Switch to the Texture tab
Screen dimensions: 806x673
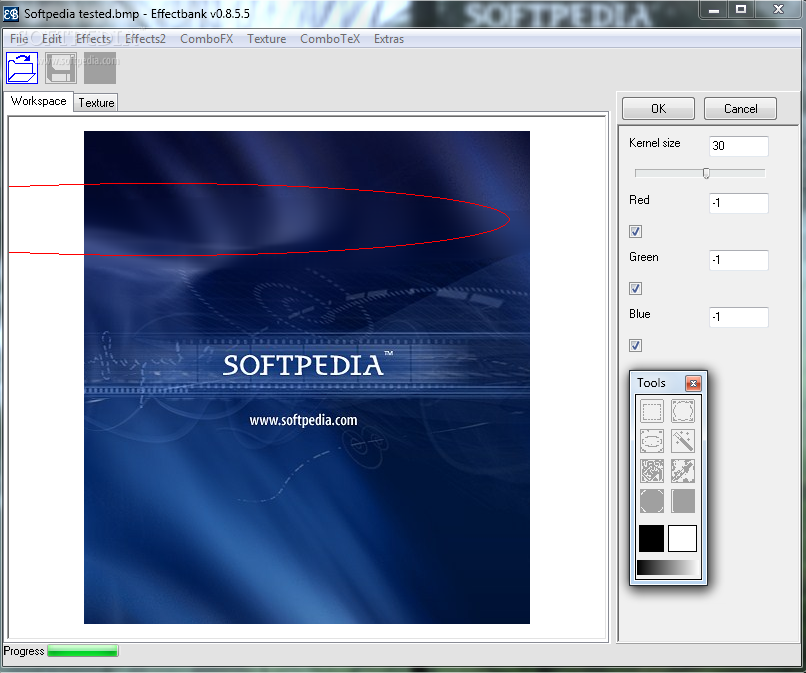(96, 103)
